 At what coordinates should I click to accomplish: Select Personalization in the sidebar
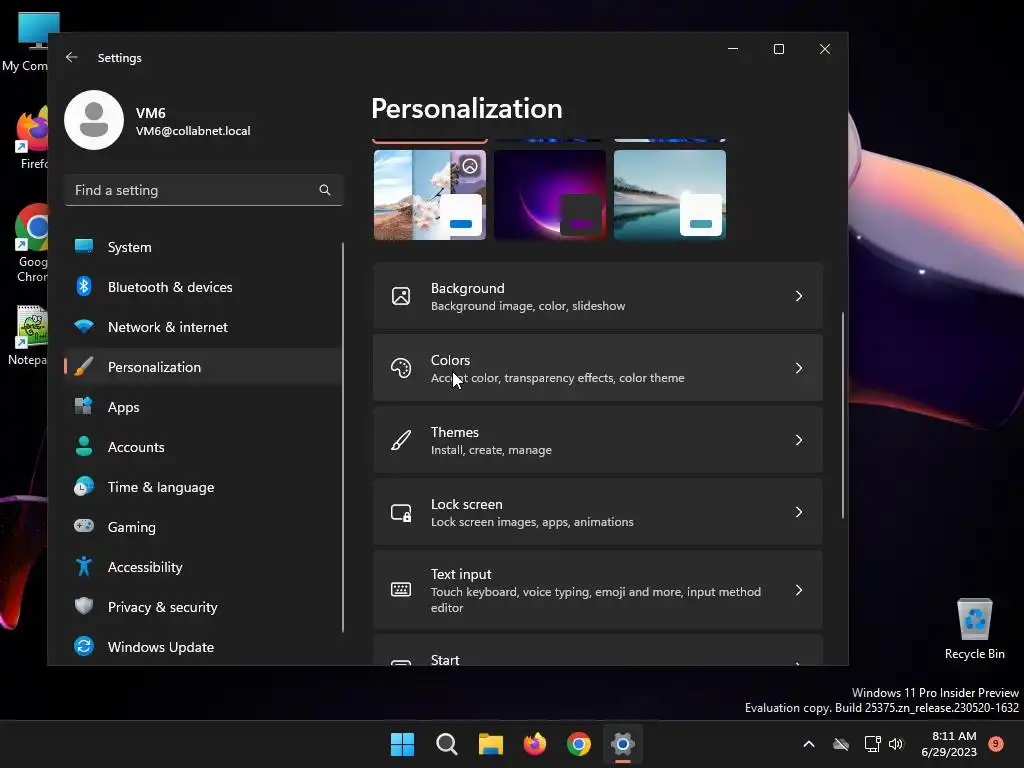pyautogui.click(x=203, y=367)
